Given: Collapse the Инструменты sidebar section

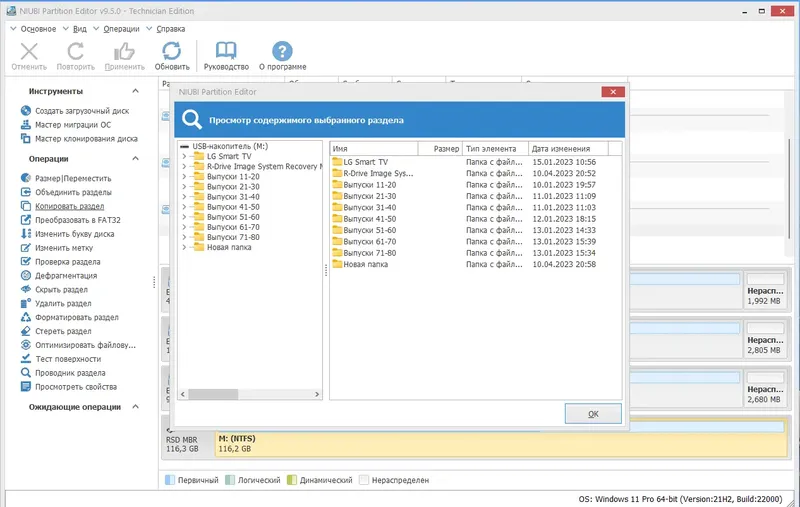Looking at the screenshot, I should (135, 91).
